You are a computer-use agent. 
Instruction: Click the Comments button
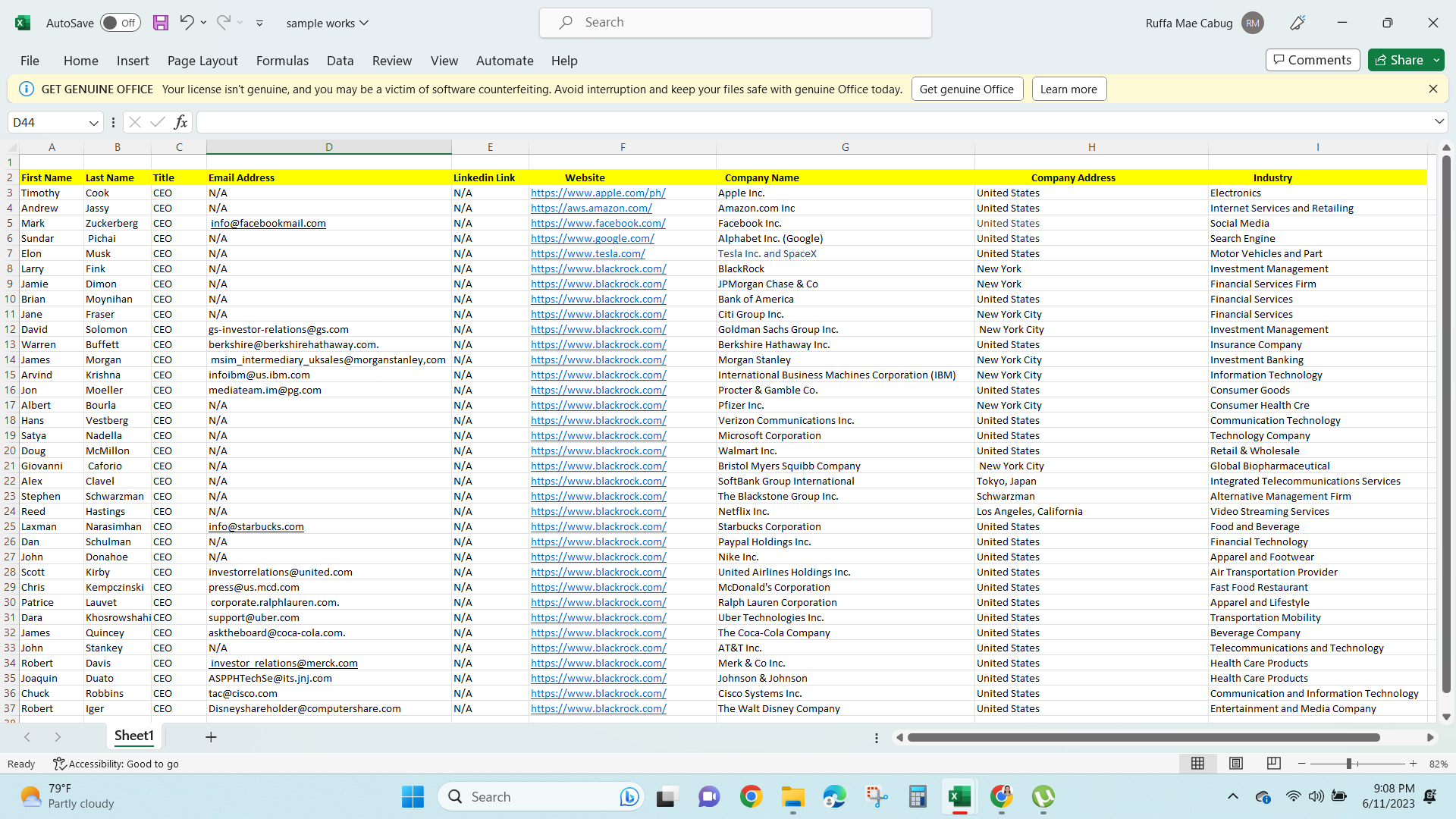coord(1312,60)
